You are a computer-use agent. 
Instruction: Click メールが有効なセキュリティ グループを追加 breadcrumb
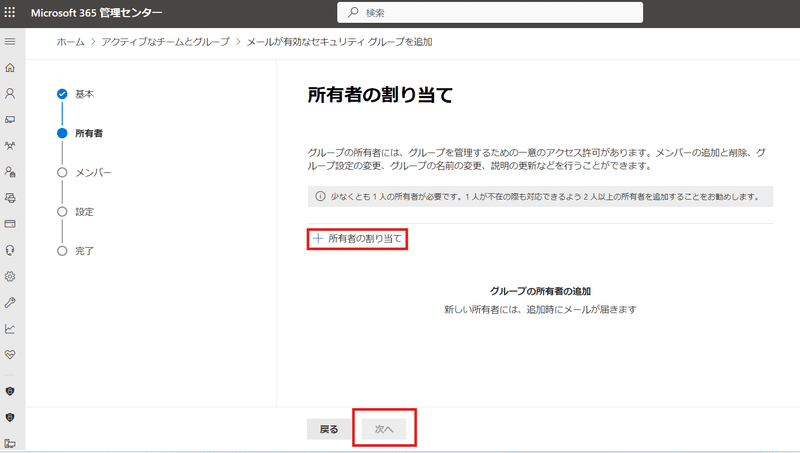pyautogui.click(x=339, y=42)
